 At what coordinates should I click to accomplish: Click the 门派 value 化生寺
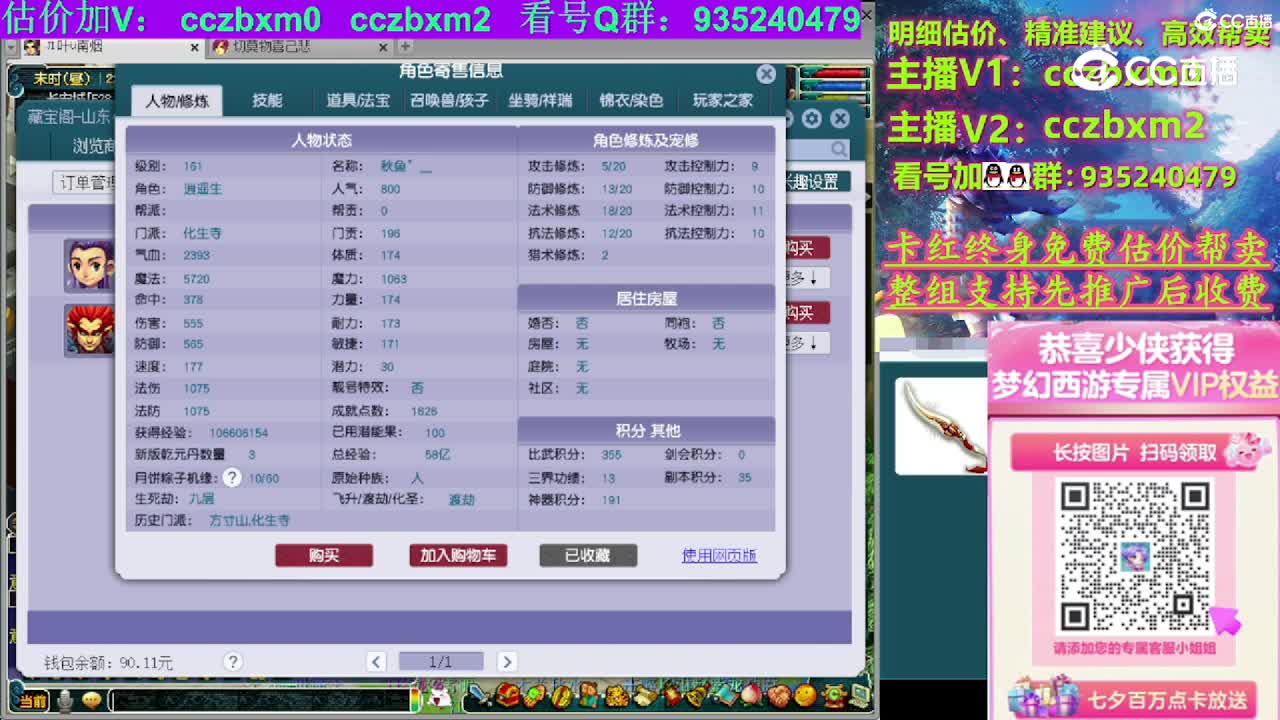pos(202,233)
